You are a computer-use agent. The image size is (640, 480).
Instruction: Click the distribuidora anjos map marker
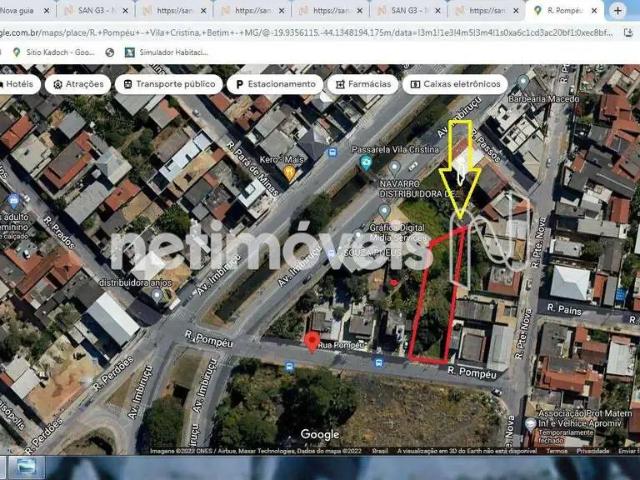pyautogui.click(x=156, y=294)
